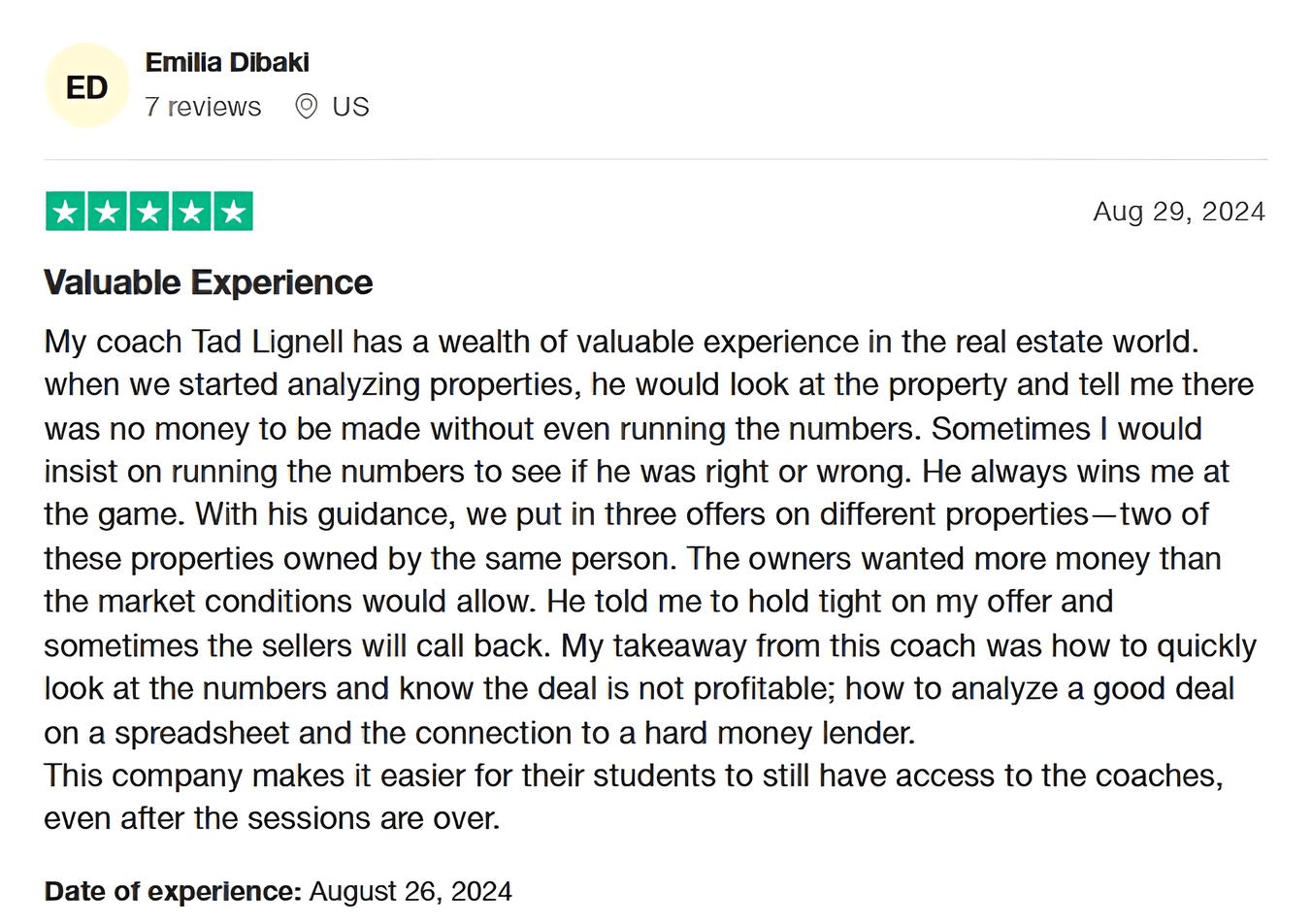Viewport: 1312px width, 924px height.
Task: Select the US country label
Action: (350, 107)
